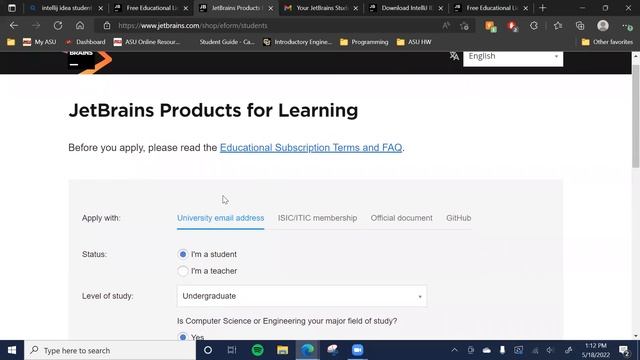
Task: Open Task View on taskbar
Action: click(x=232, y=350)
